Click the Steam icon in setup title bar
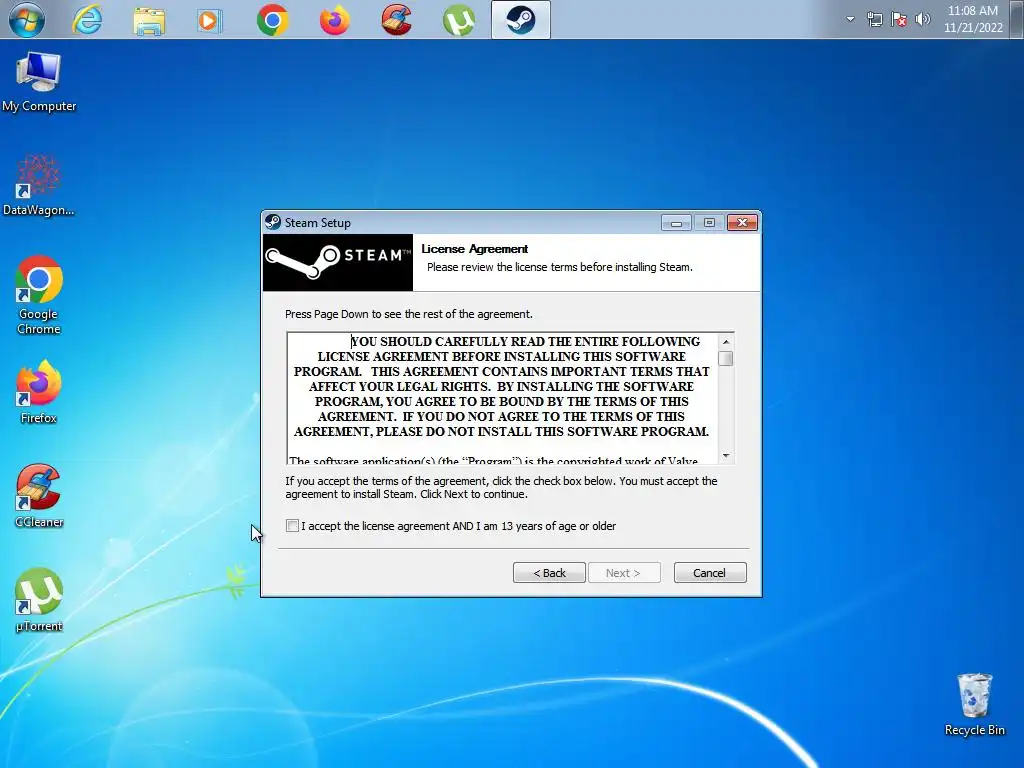The width and height of the screenshot is (1024, 768). click(273, 222)
